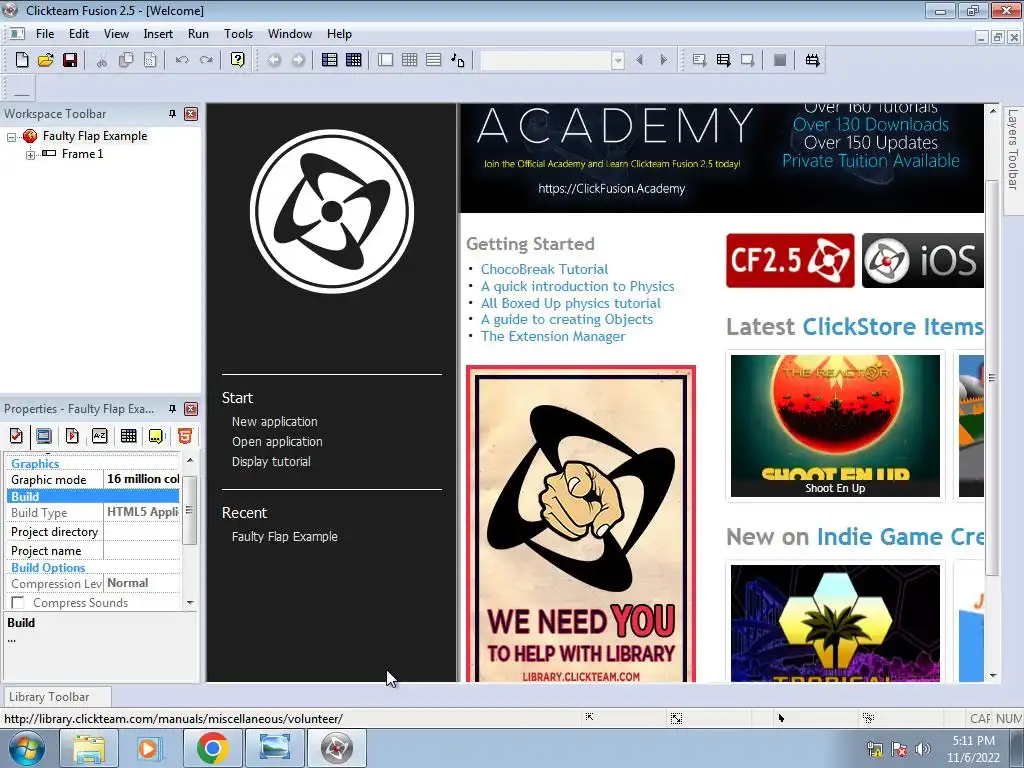Click the Undo arrow icon

click(x=182, y=60)
